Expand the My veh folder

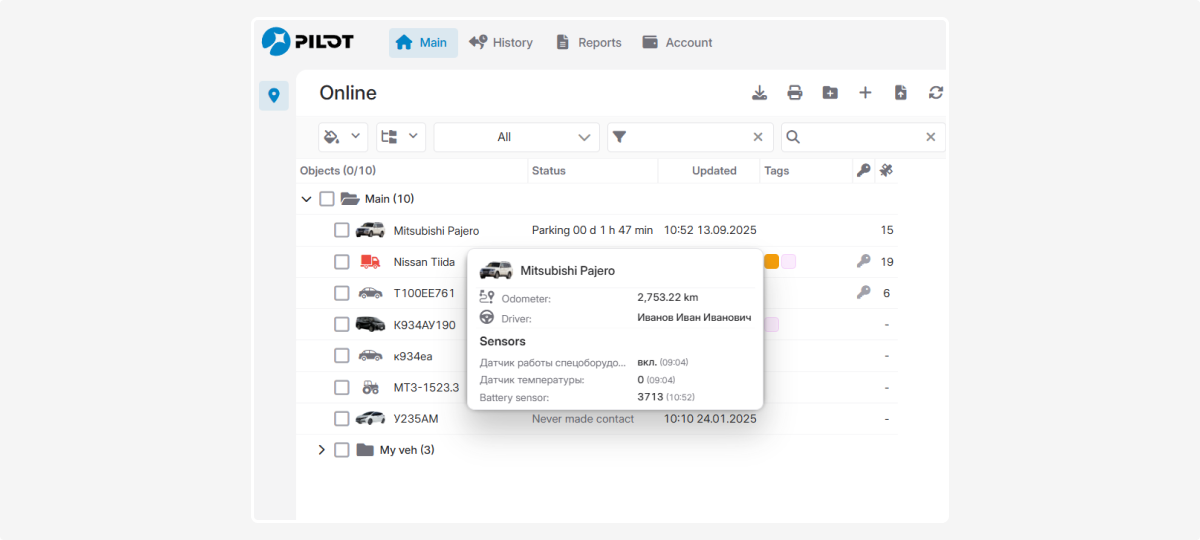click(321, 450)
